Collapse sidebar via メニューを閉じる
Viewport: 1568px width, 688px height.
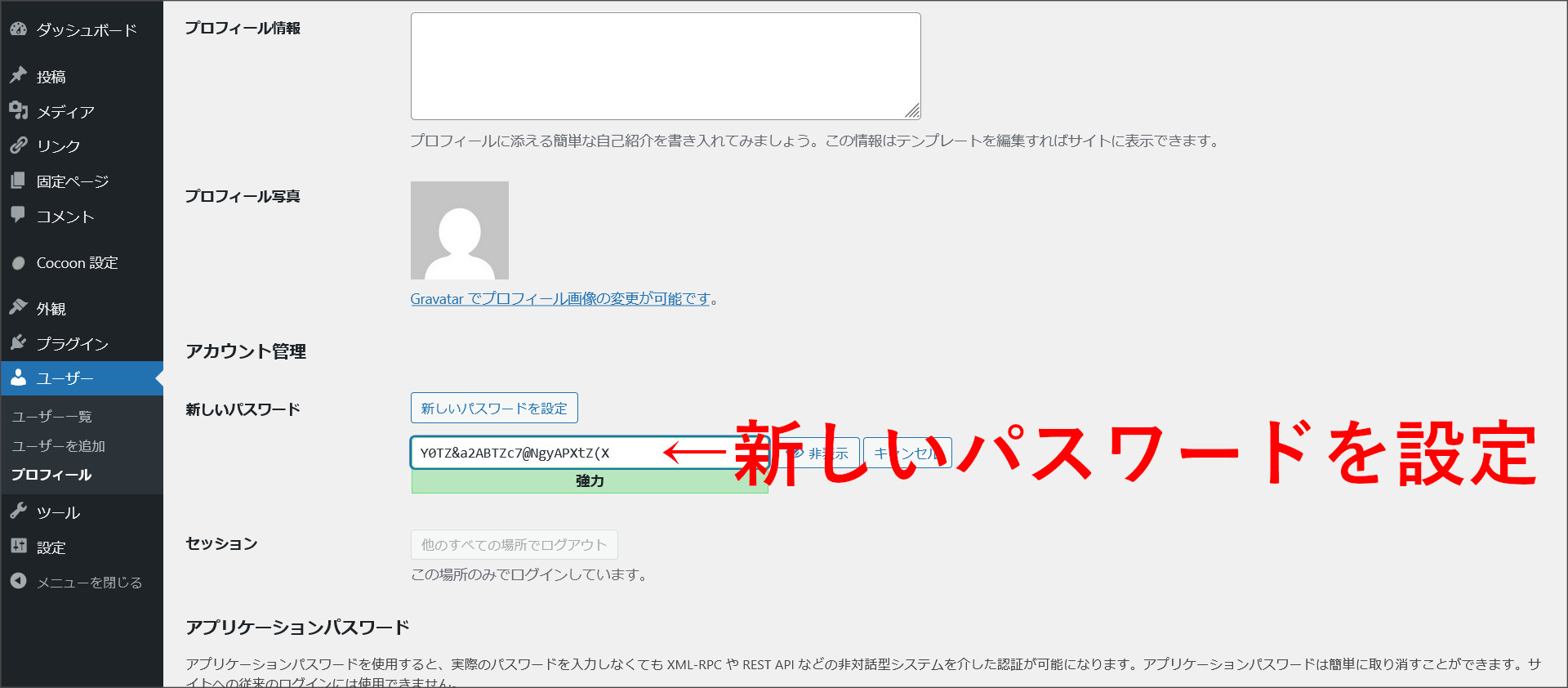89,583
